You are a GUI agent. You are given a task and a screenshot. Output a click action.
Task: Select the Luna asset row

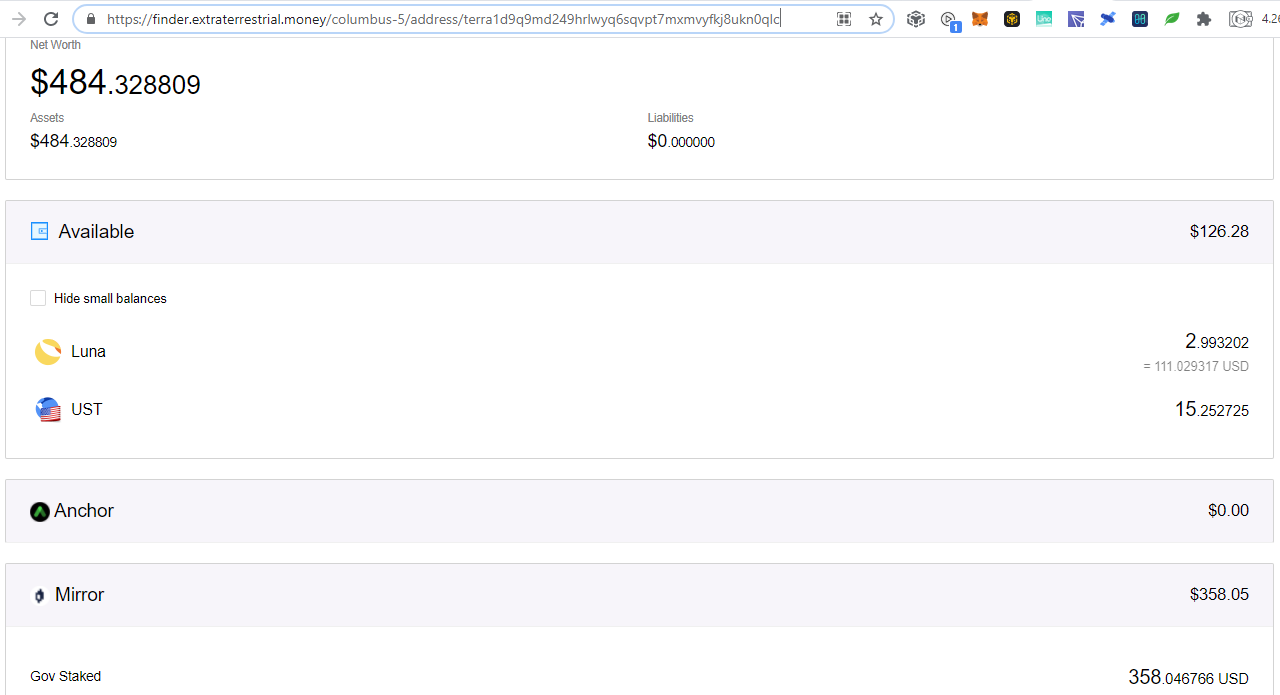click(639, 352)
